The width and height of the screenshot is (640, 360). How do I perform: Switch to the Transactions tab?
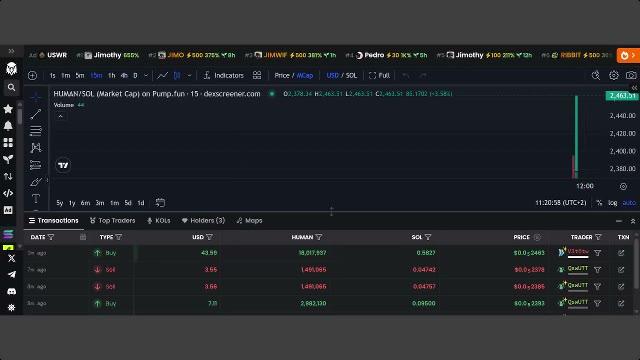[x=53, y=220]
